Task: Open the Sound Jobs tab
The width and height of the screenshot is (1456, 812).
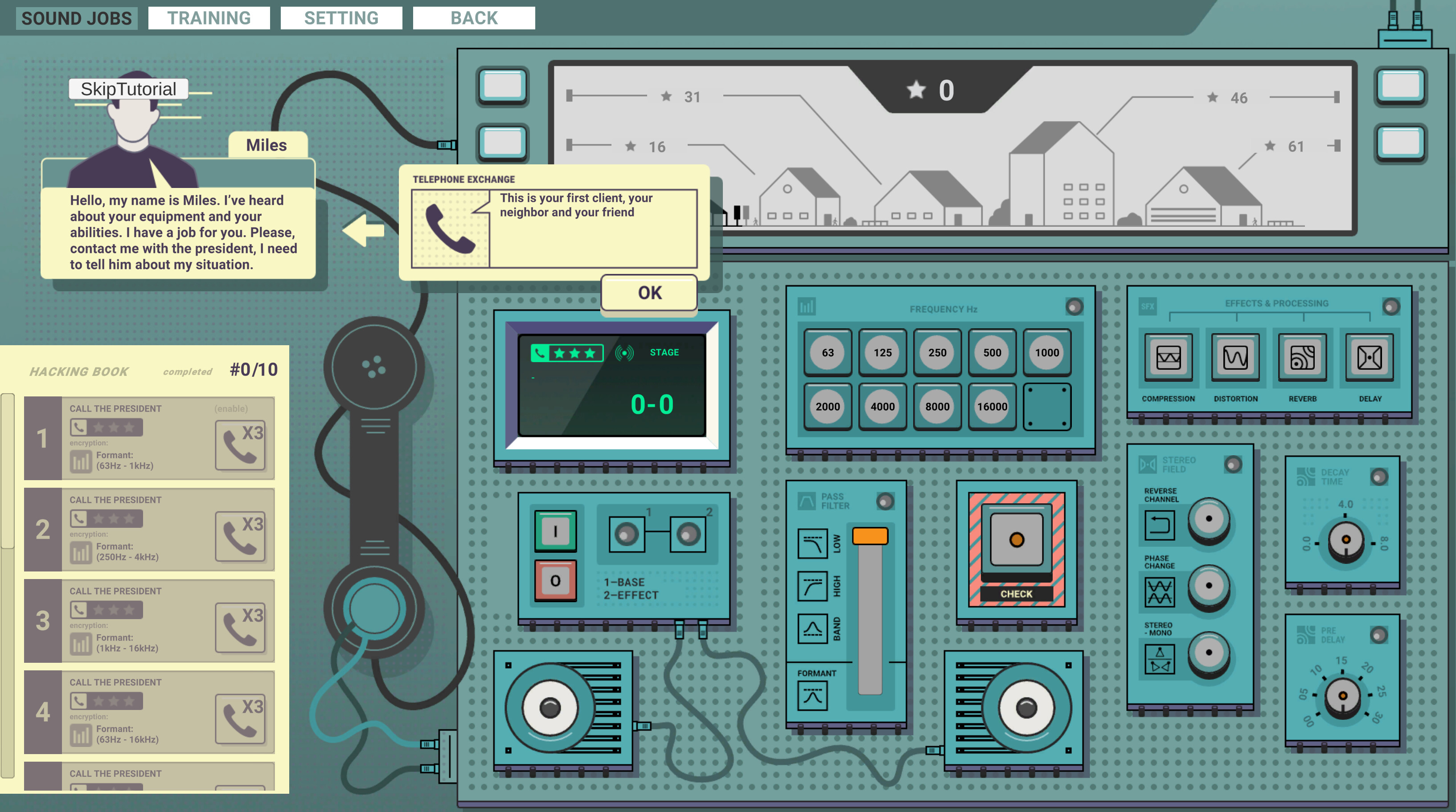Action: (77, 18)
